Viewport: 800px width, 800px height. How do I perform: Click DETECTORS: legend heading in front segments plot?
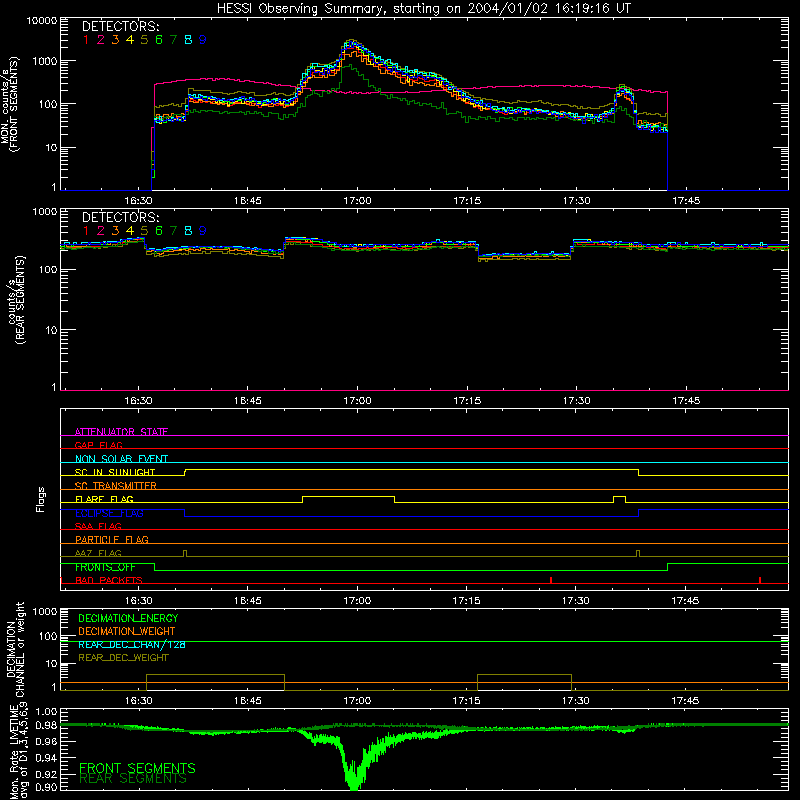[x=120, y=27]
